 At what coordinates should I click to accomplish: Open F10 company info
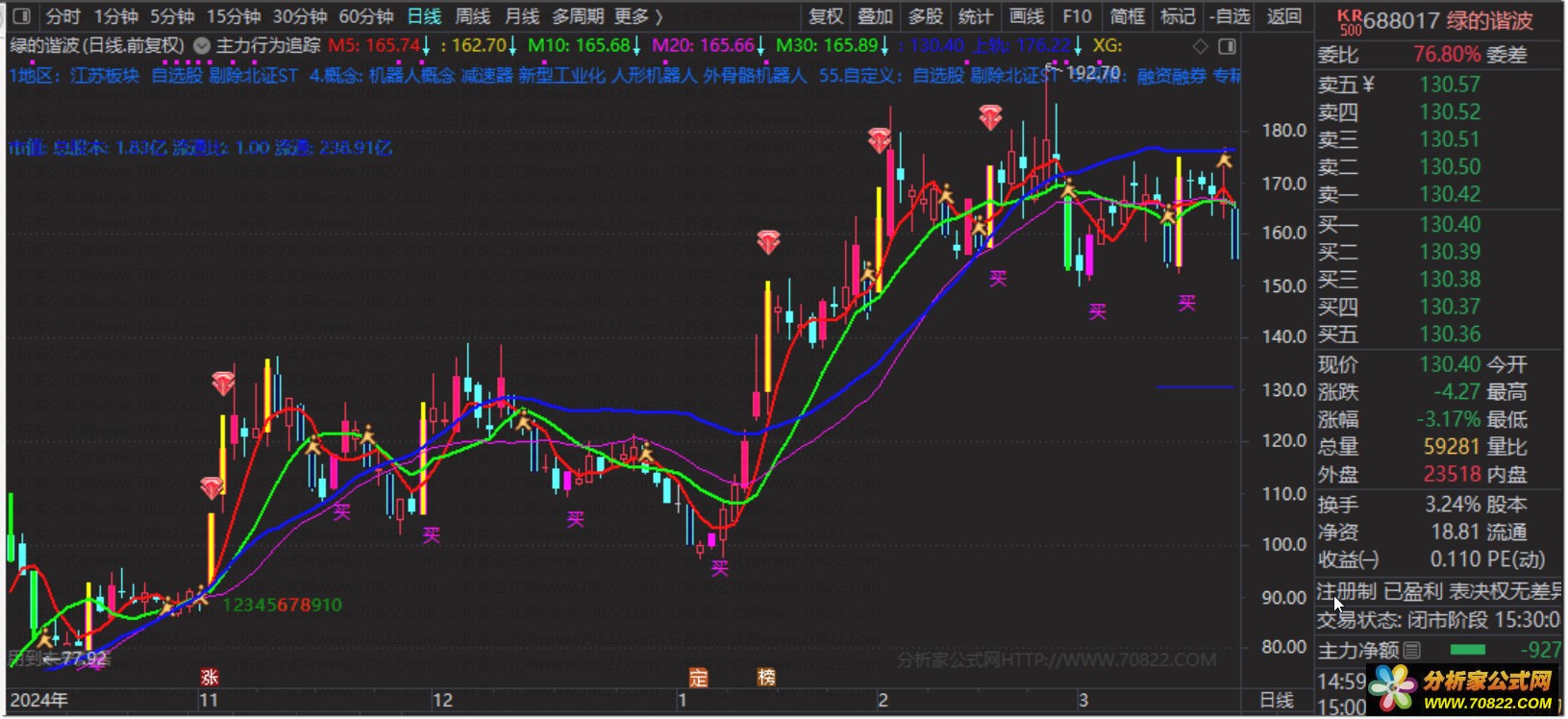click(x=1077, y=16)
